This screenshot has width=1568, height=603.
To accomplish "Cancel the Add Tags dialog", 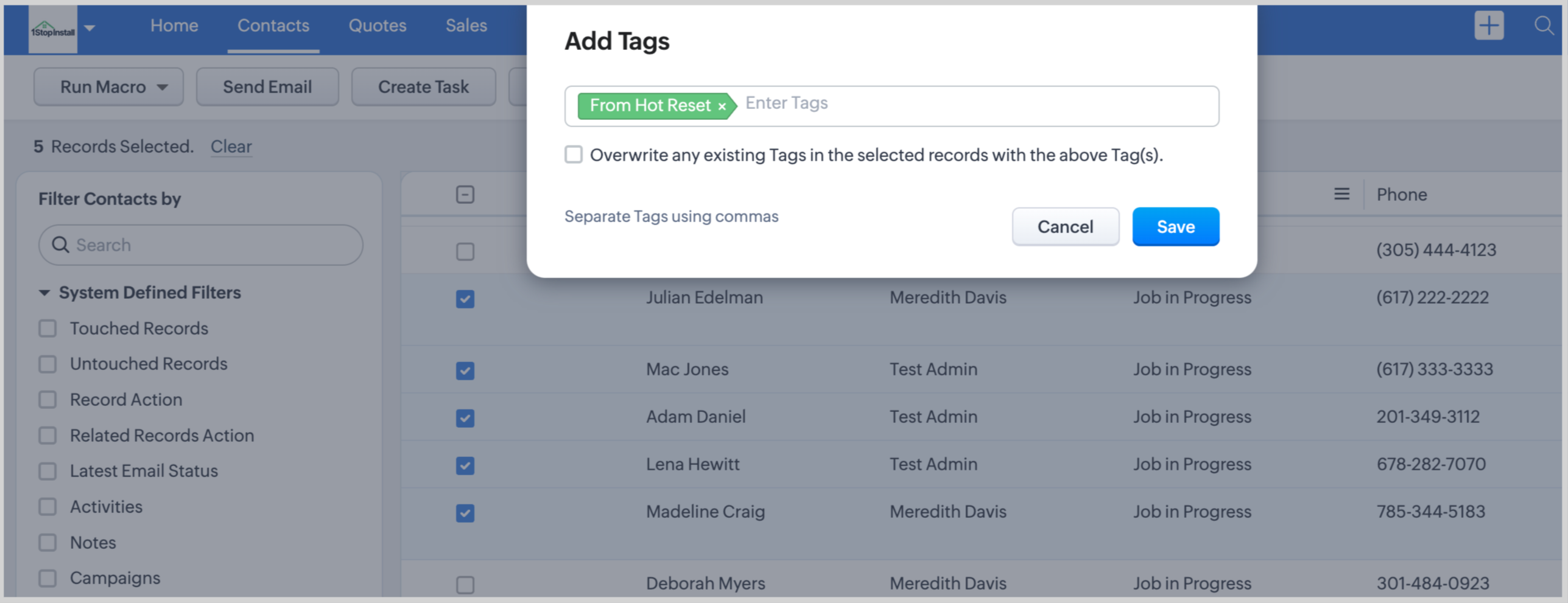I will coord(1064,227).
